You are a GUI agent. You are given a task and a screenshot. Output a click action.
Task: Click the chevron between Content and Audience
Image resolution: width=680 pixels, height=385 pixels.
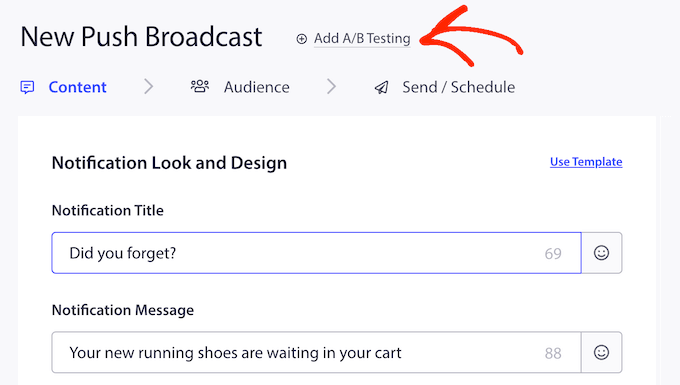pyautogui.click(x=149, y=87)
